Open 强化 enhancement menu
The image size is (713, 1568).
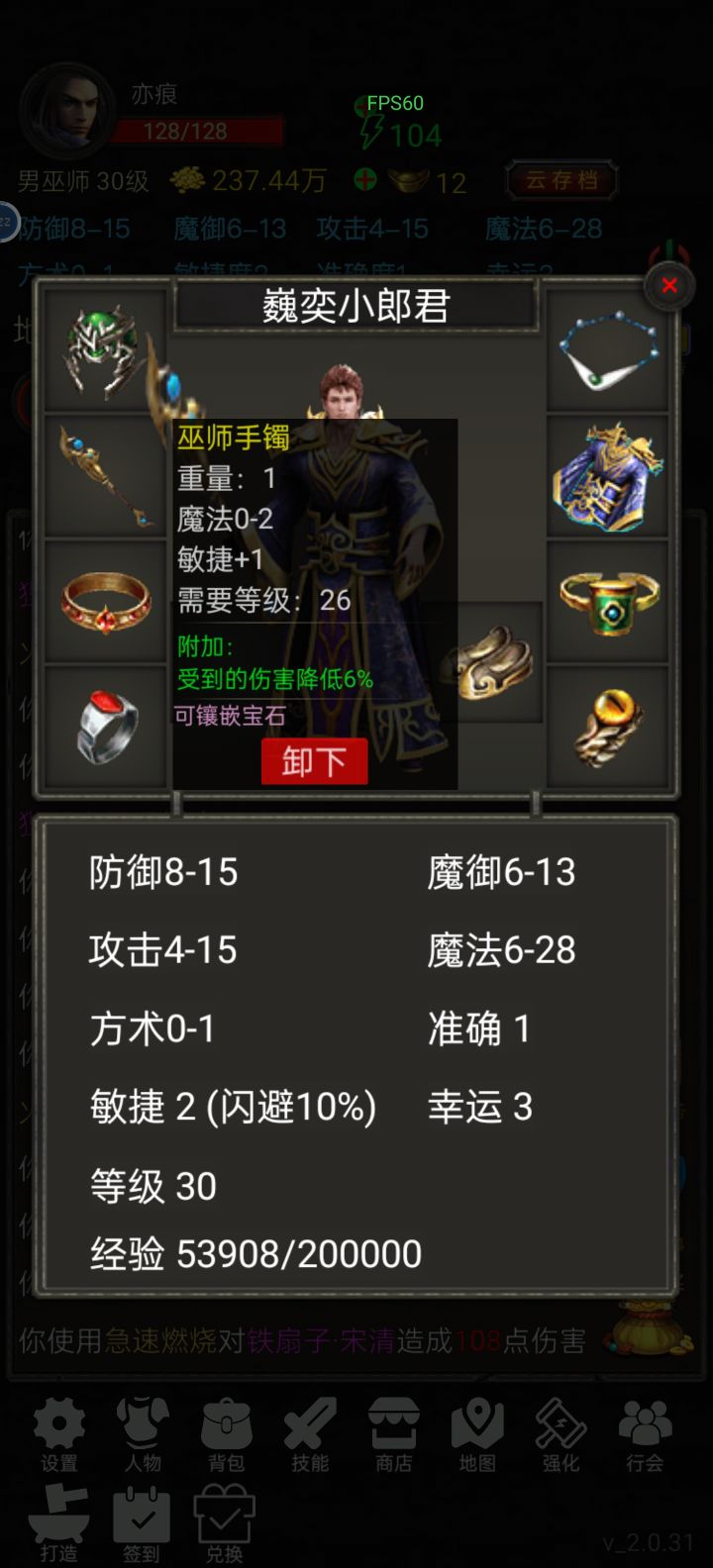[x=560, y=1435]
